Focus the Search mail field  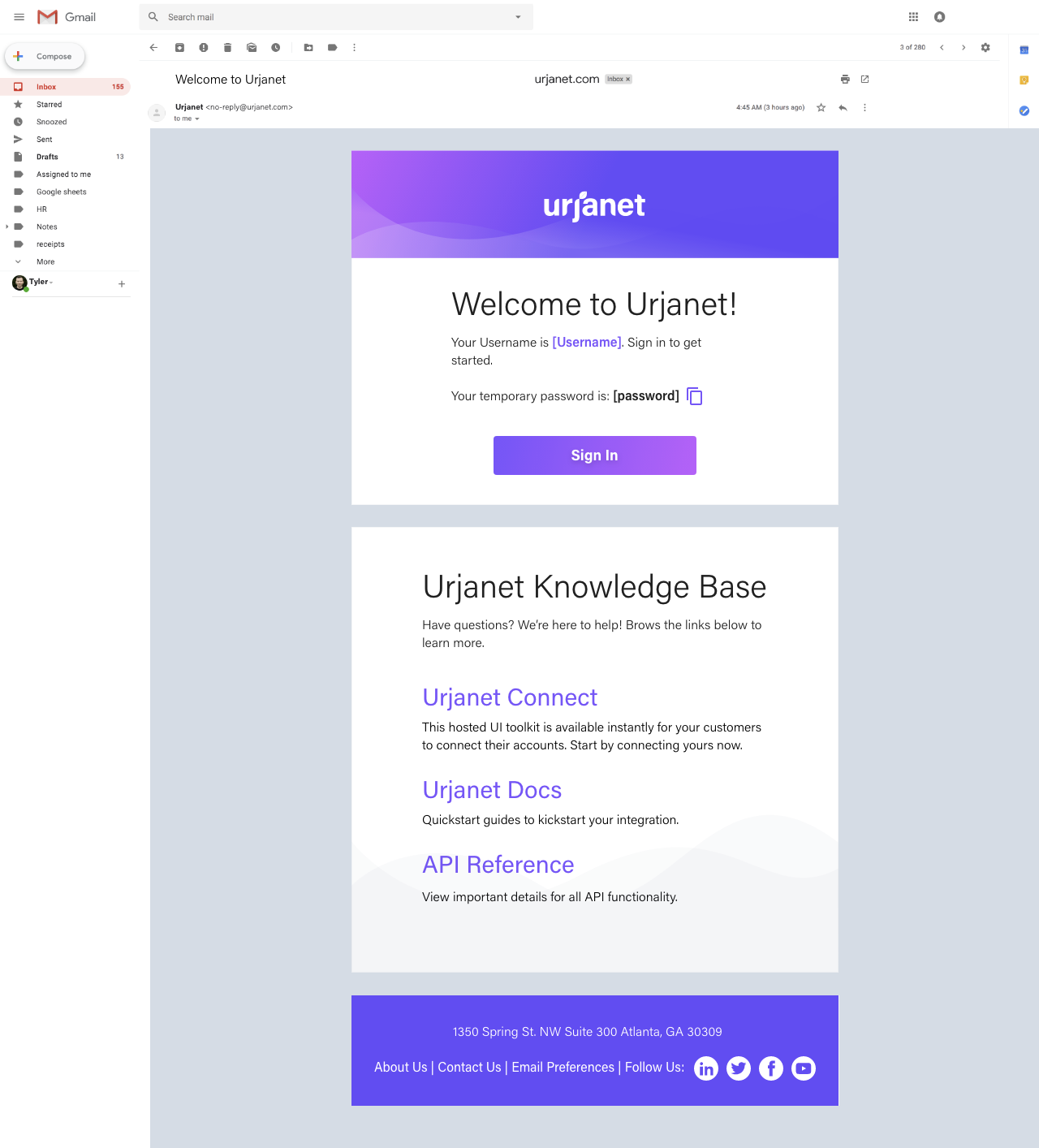336,17
